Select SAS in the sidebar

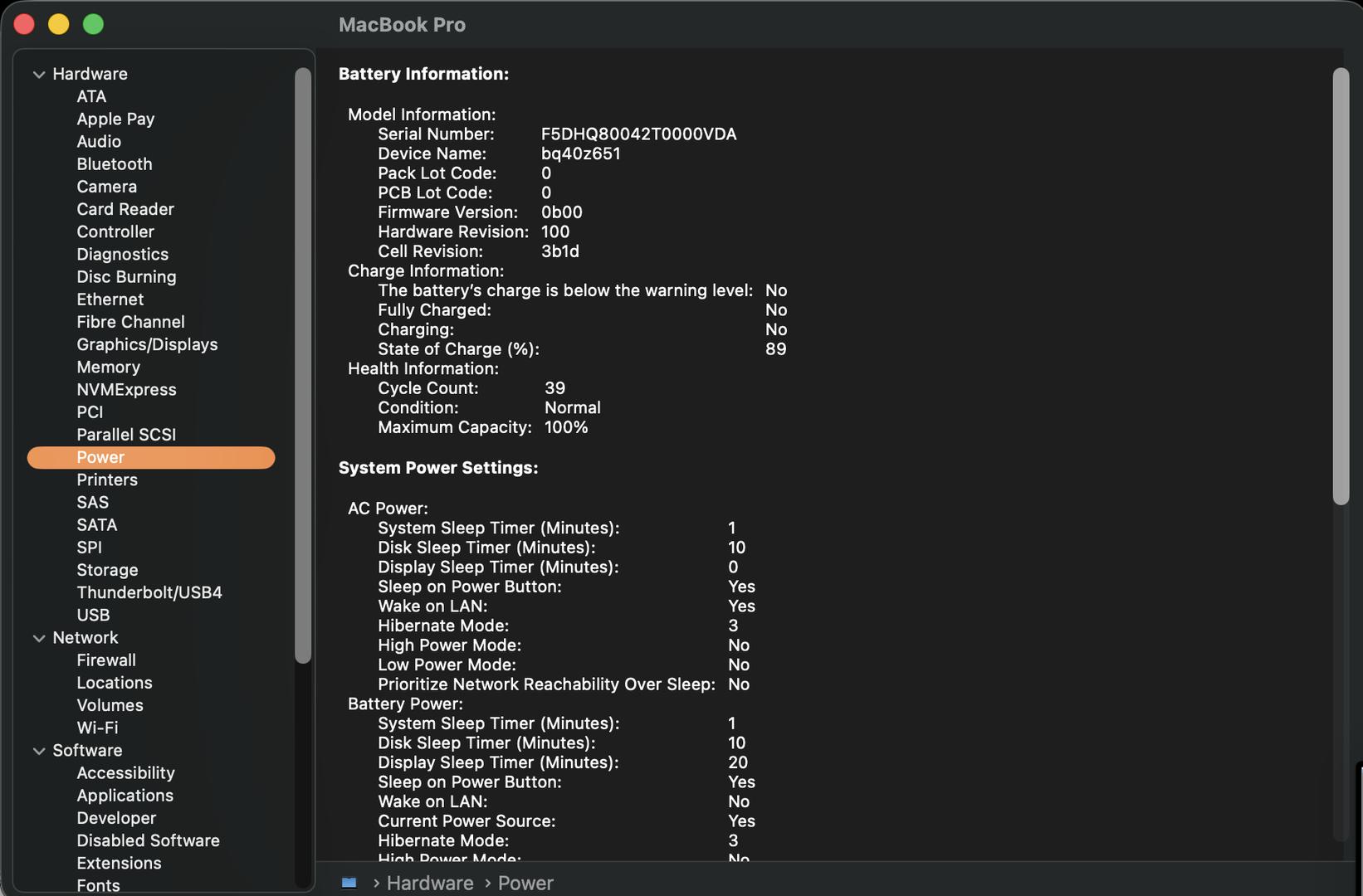(x=92, y=502)
